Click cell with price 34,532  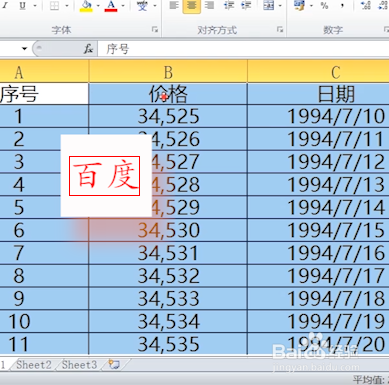pyautogui.click(x=168, y=276)
